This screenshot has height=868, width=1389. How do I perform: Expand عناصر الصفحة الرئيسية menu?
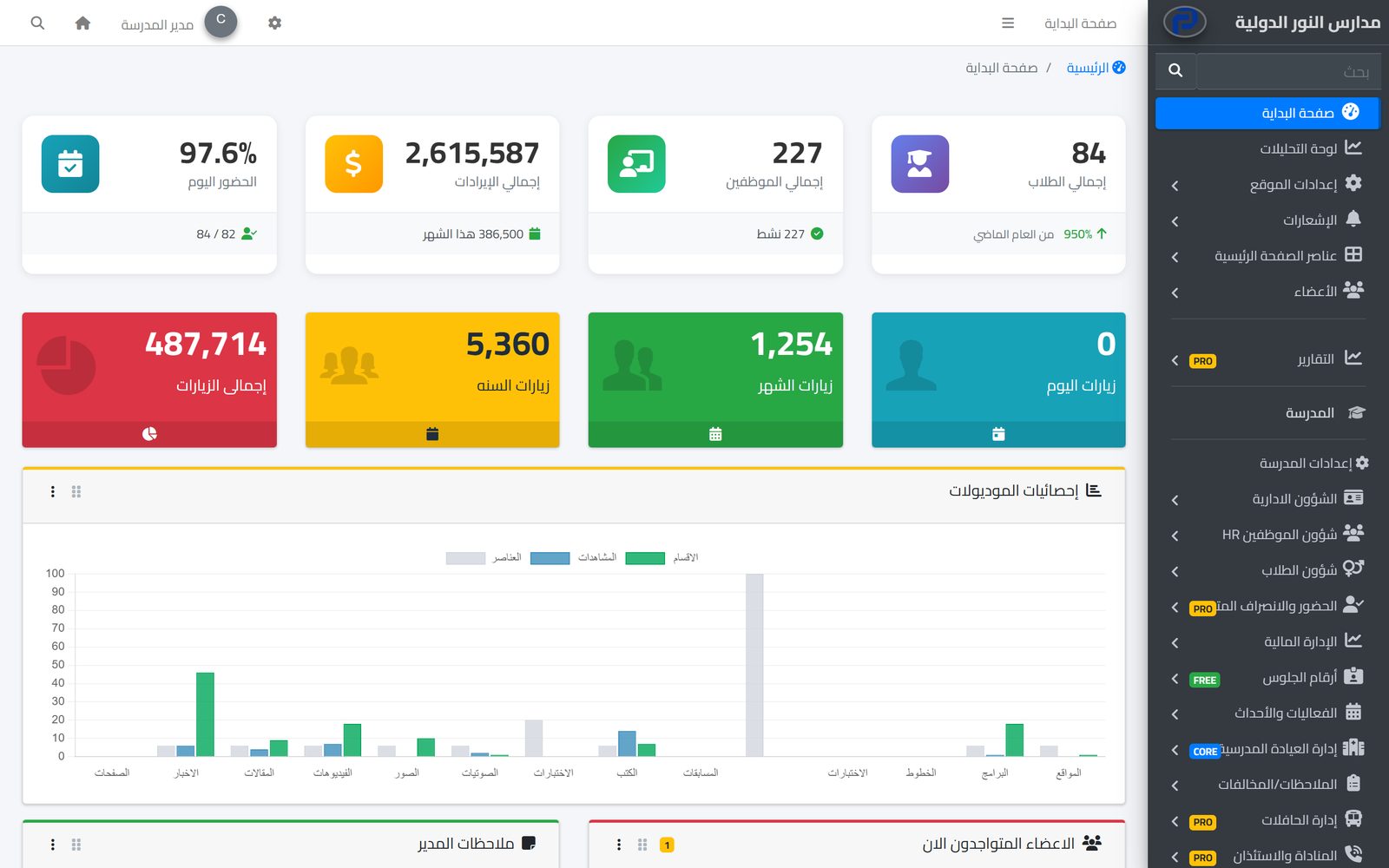click(x=1267, y=255)
